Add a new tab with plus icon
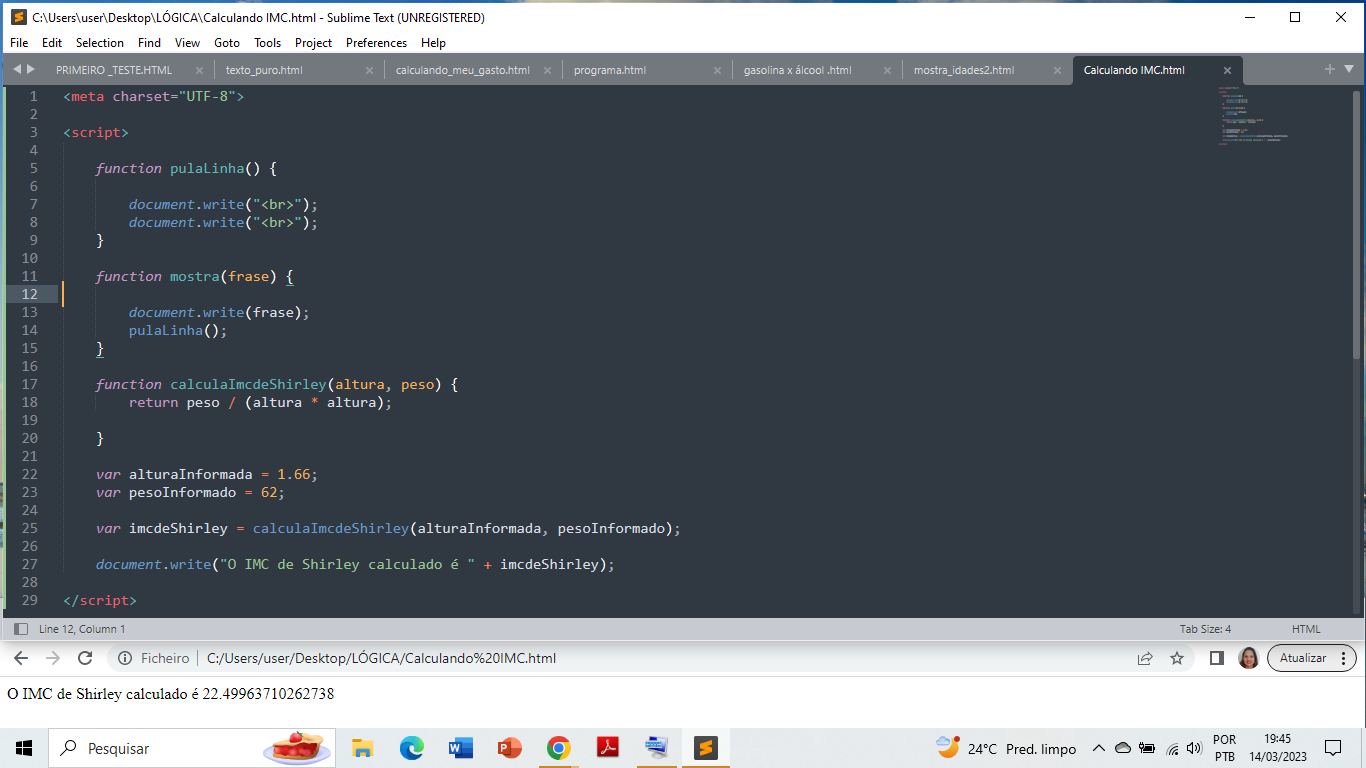 coord(1330,69)
